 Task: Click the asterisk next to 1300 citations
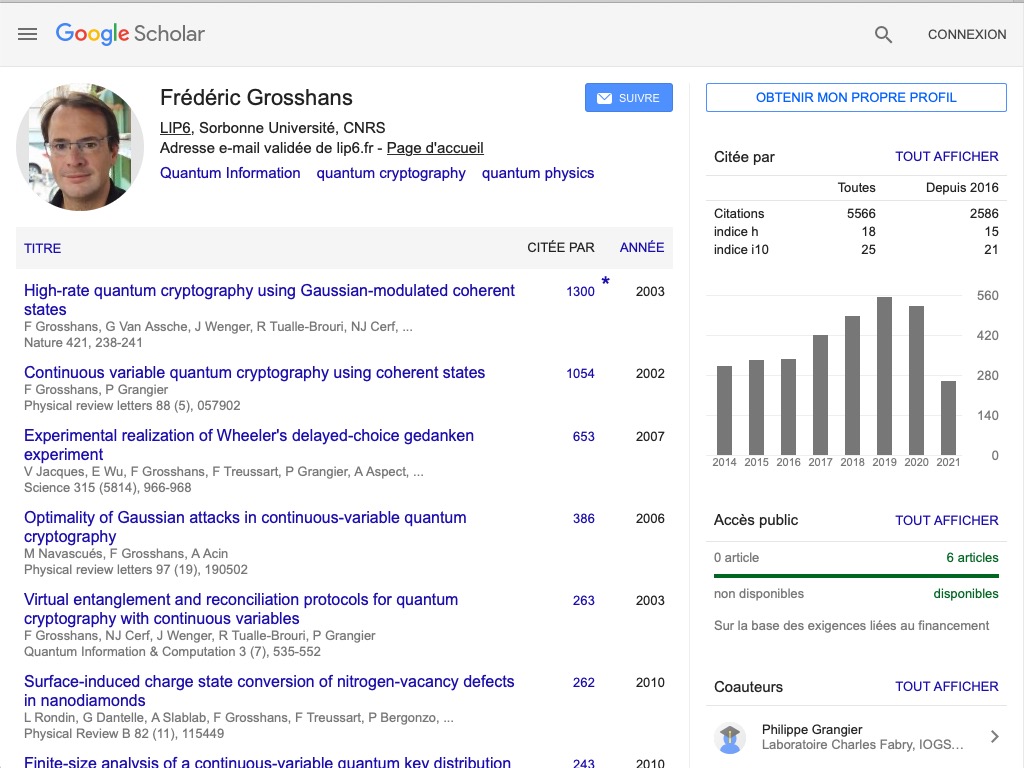(x=605, y=283)
